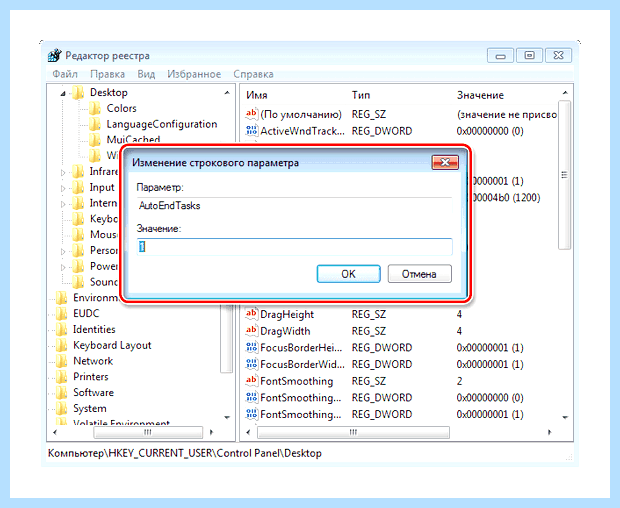Click the DWORD icon of FocusBorderWid value
This screenshot has width=620, height=508.
(x=251, y=364)
